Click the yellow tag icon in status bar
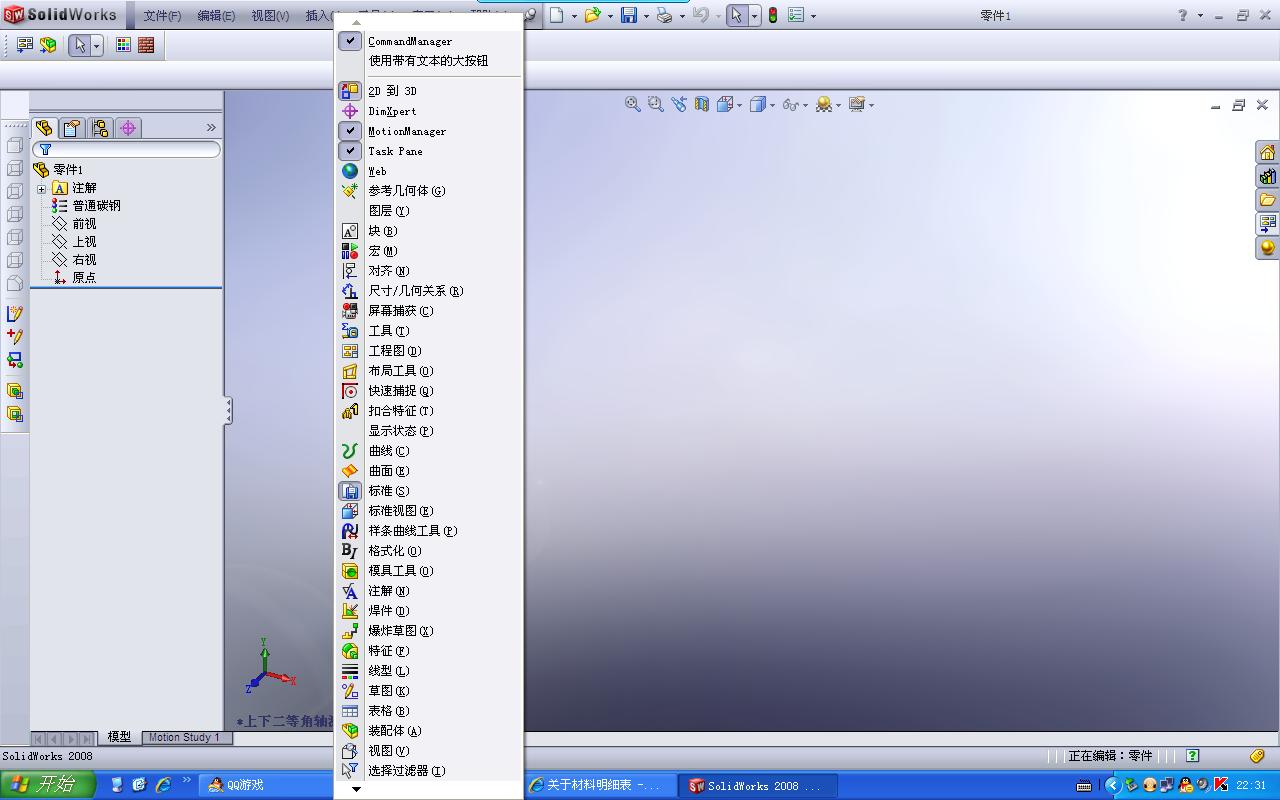 [x=1257, y=756]
